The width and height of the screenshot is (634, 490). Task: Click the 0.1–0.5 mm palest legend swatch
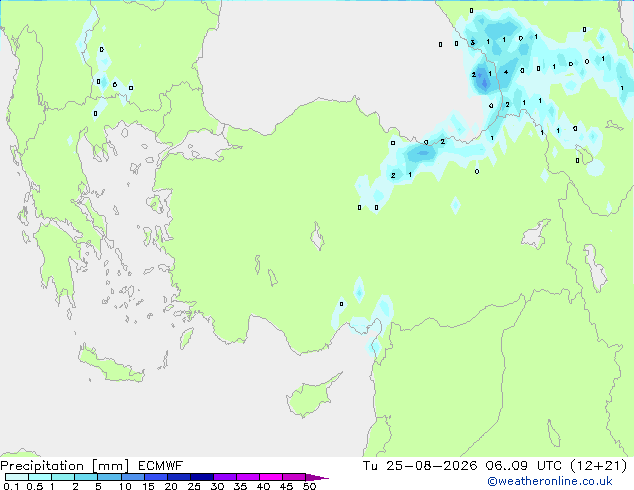point(17,477)
